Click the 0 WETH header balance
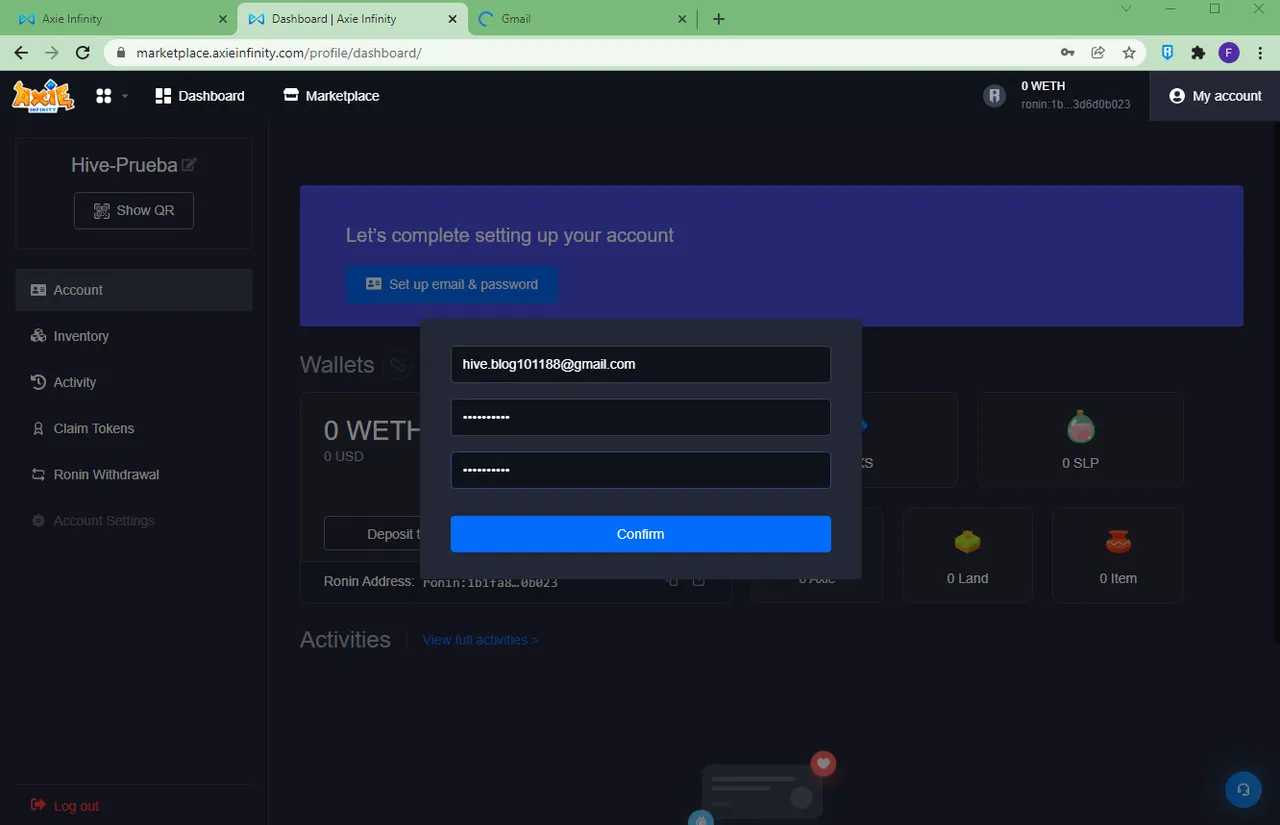The width and height of the screenshot is (1280, 825). [1043, 86]
